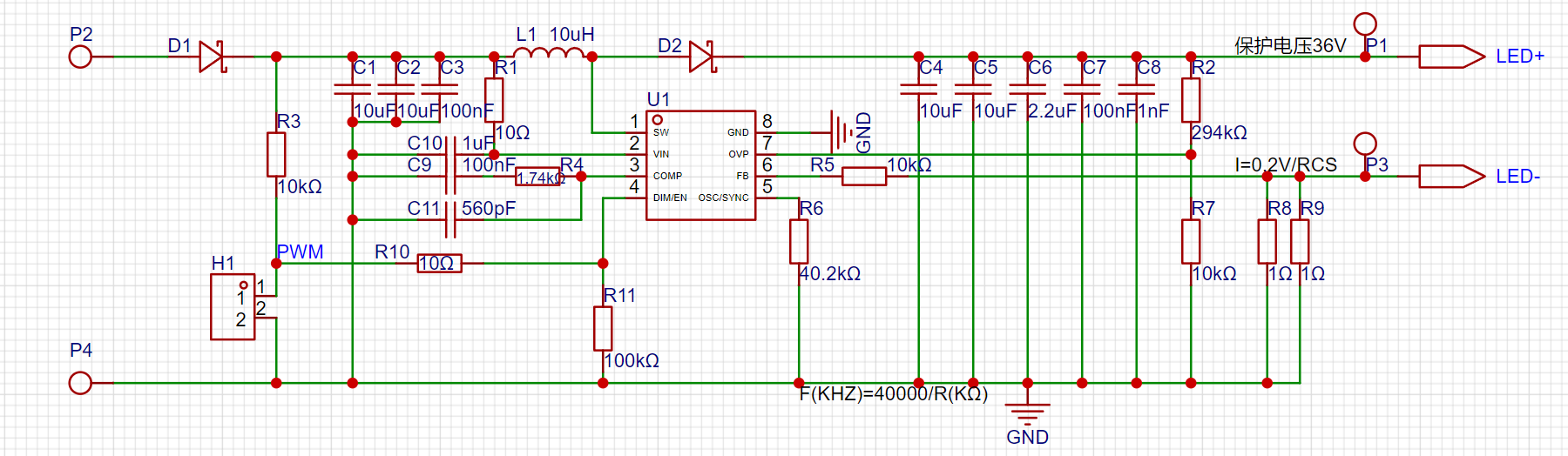Screen dimensions: 1568x456
Task: Select the LED- output port symbol
Action: (x=1451, y=177)
